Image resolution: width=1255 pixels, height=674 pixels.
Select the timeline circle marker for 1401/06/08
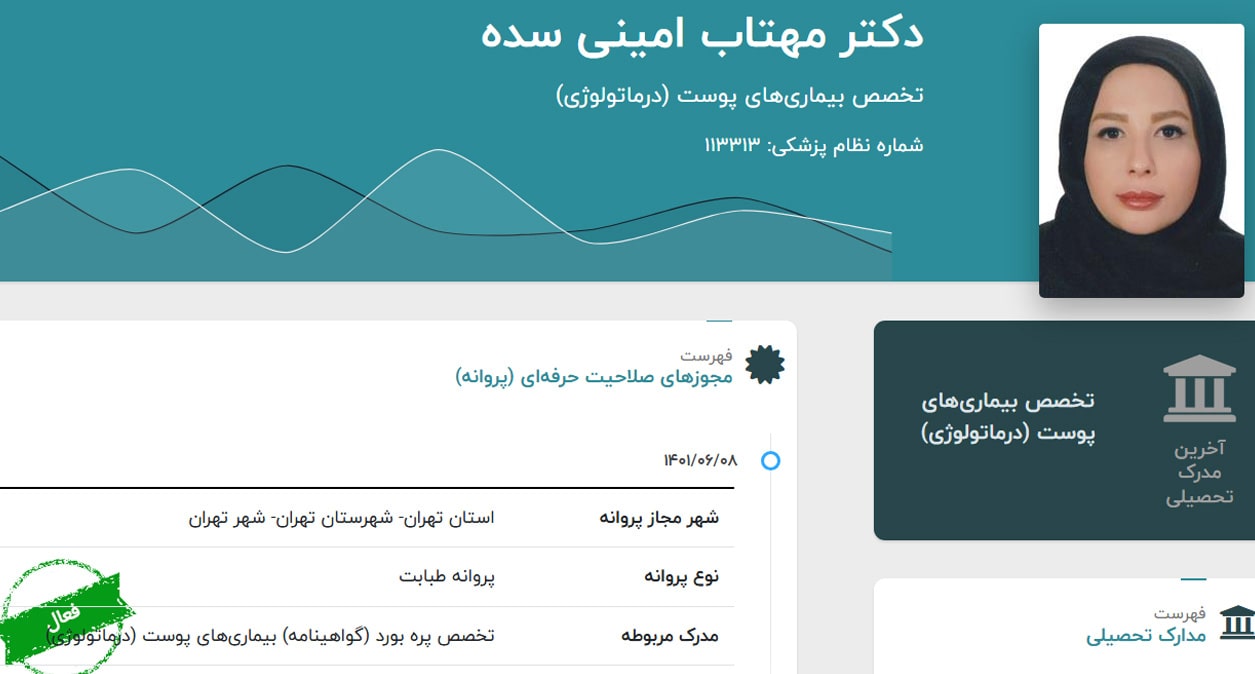770,461
